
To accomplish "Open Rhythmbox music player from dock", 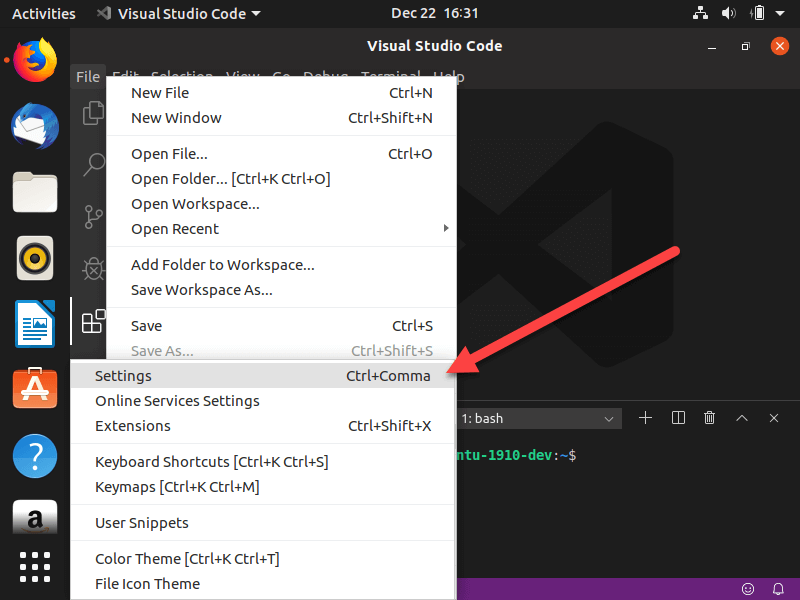I will (35, 258).
